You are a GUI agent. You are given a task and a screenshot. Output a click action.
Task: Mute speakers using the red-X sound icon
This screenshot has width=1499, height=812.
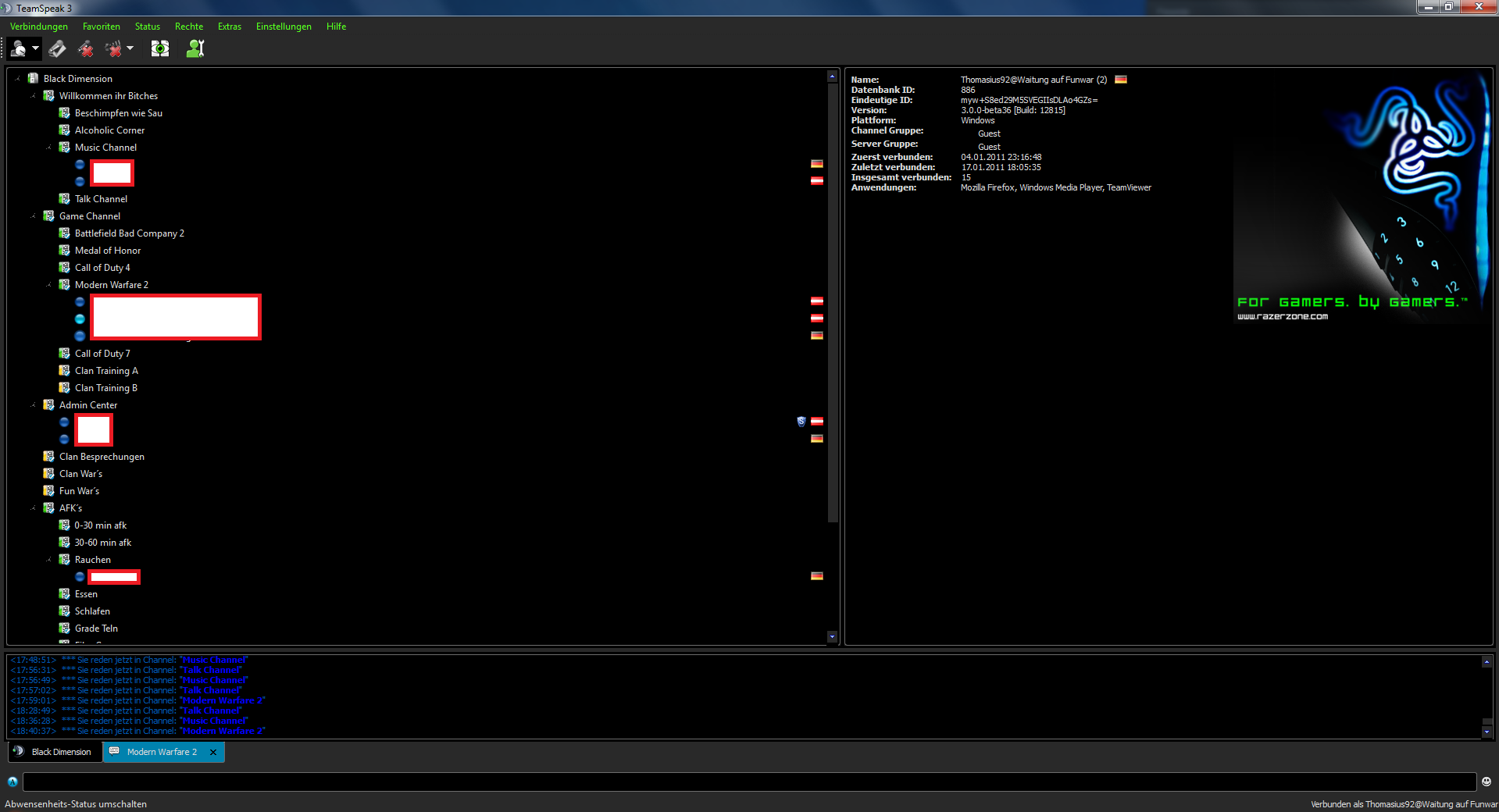(x=114, y=49)
